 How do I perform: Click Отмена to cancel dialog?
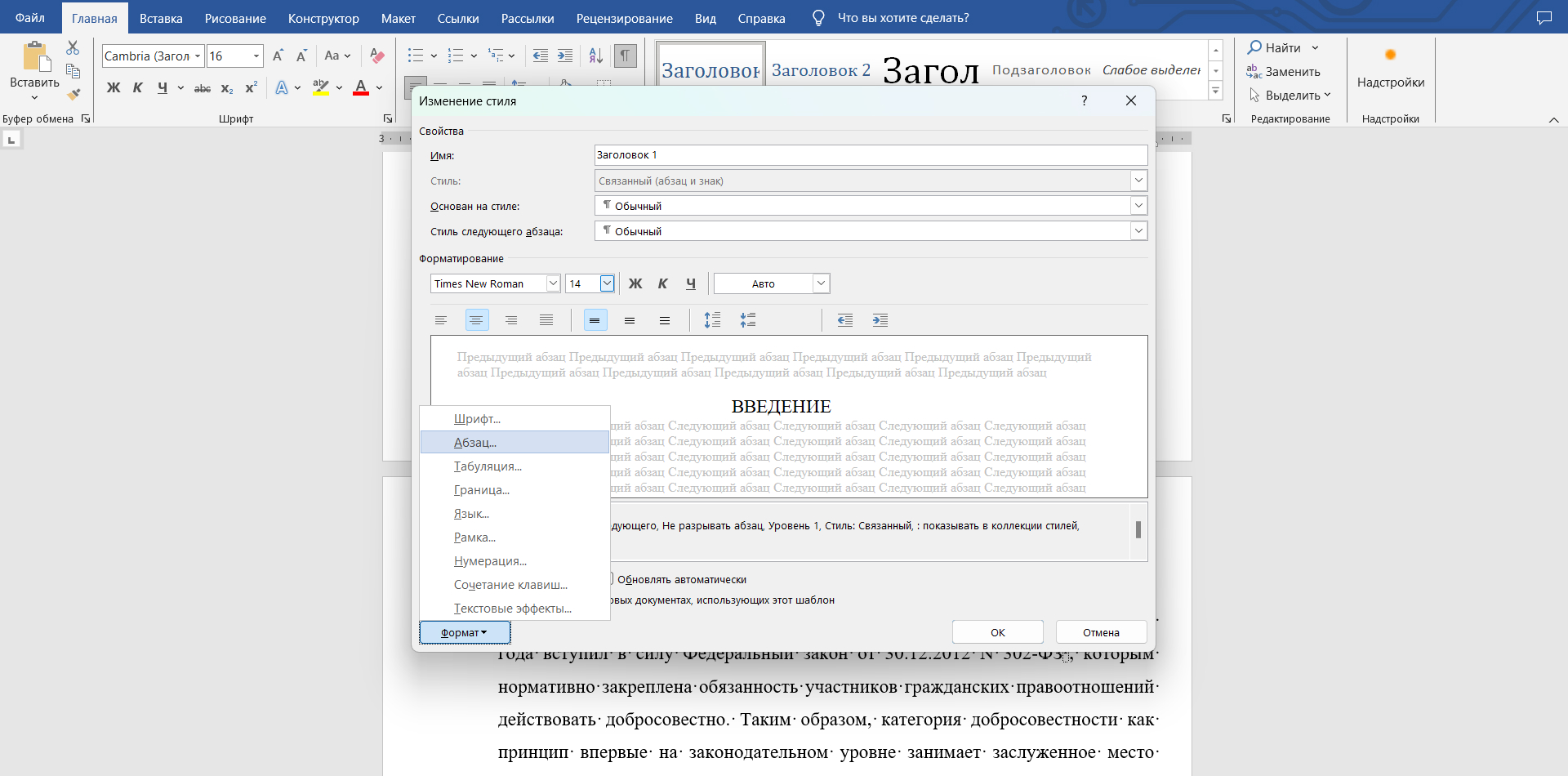click(x=1101, y=632)
